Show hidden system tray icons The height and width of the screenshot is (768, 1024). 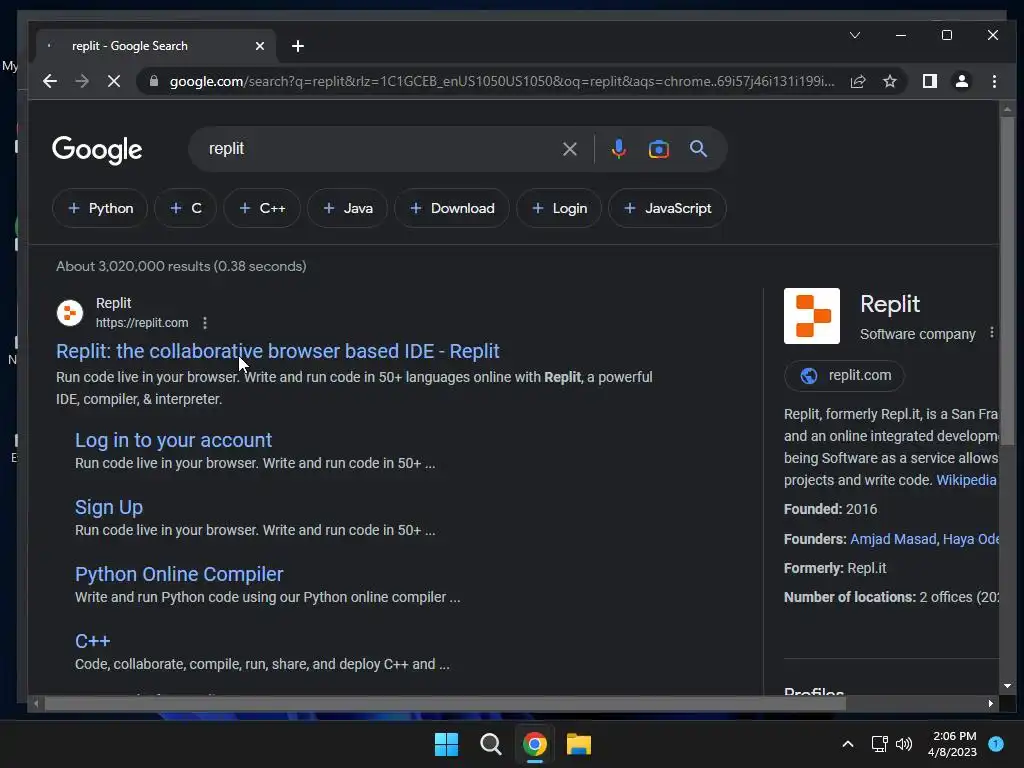(848, 744)
